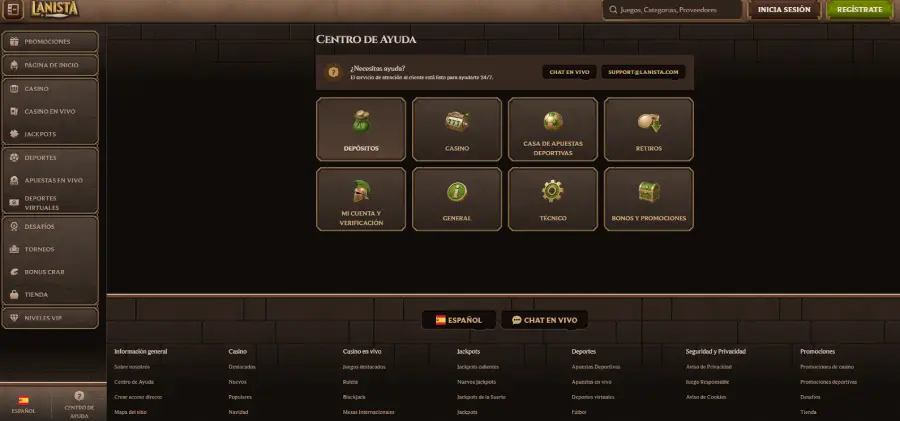Select Torneos in the sidebar
This screenshot has height=421, width=900.
click(x=50, y=249)
